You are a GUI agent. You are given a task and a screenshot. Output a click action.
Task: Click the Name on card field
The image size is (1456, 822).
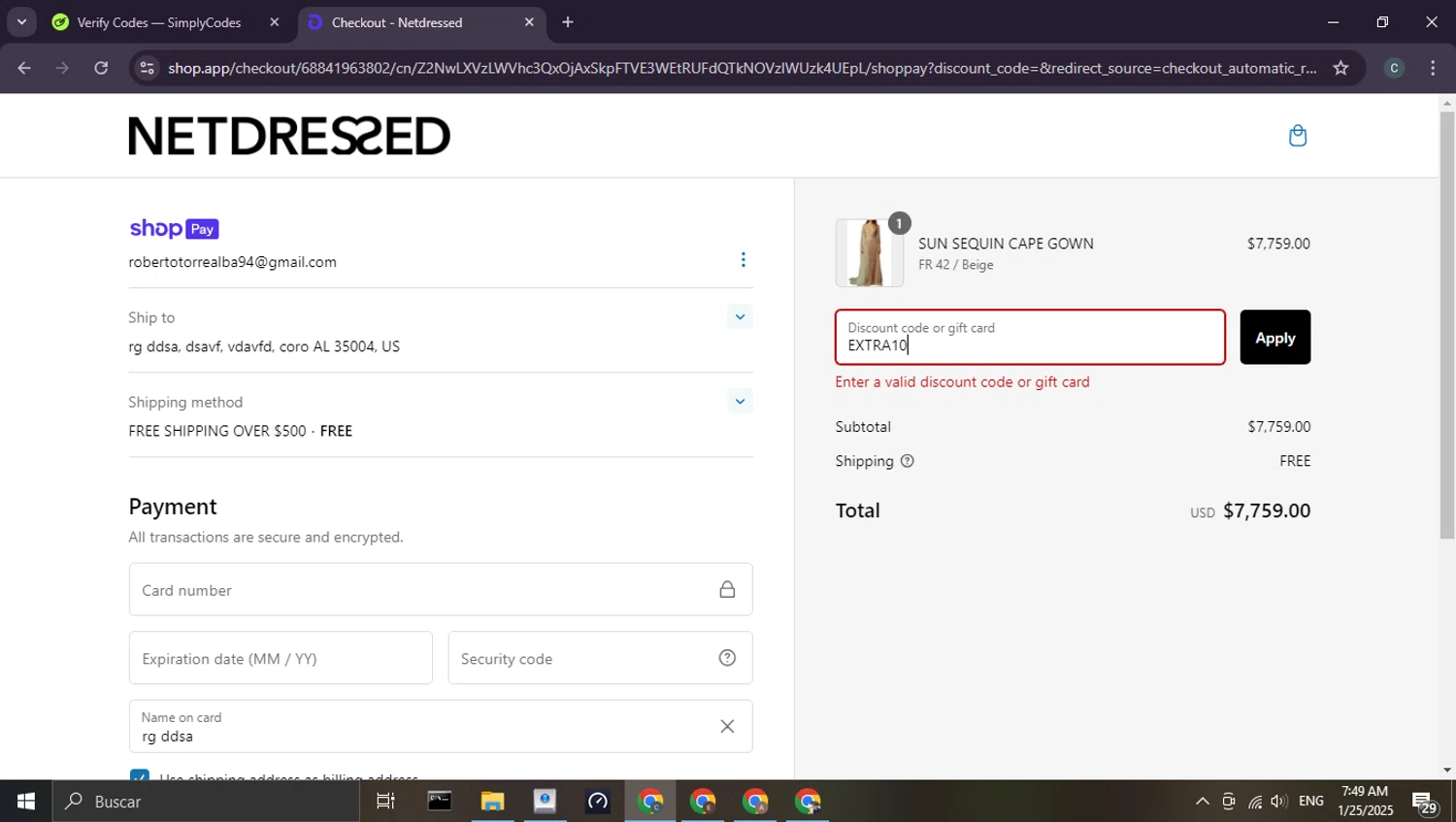click(441, 726)
